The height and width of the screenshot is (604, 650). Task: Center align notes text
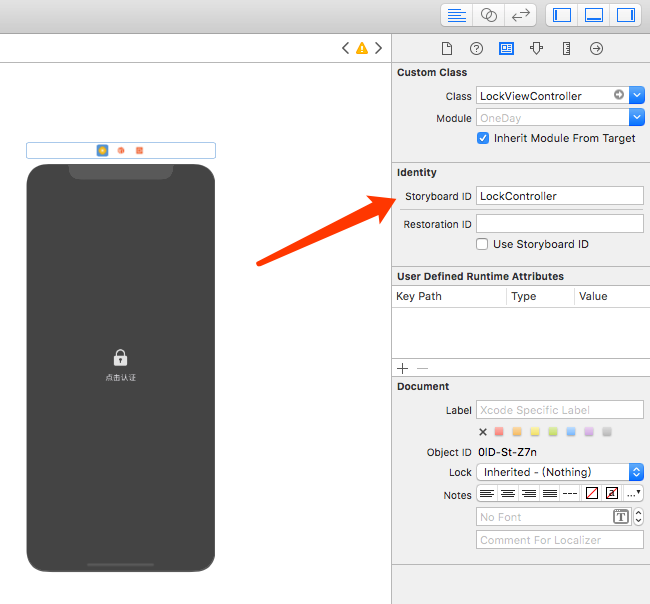[508, 493]
